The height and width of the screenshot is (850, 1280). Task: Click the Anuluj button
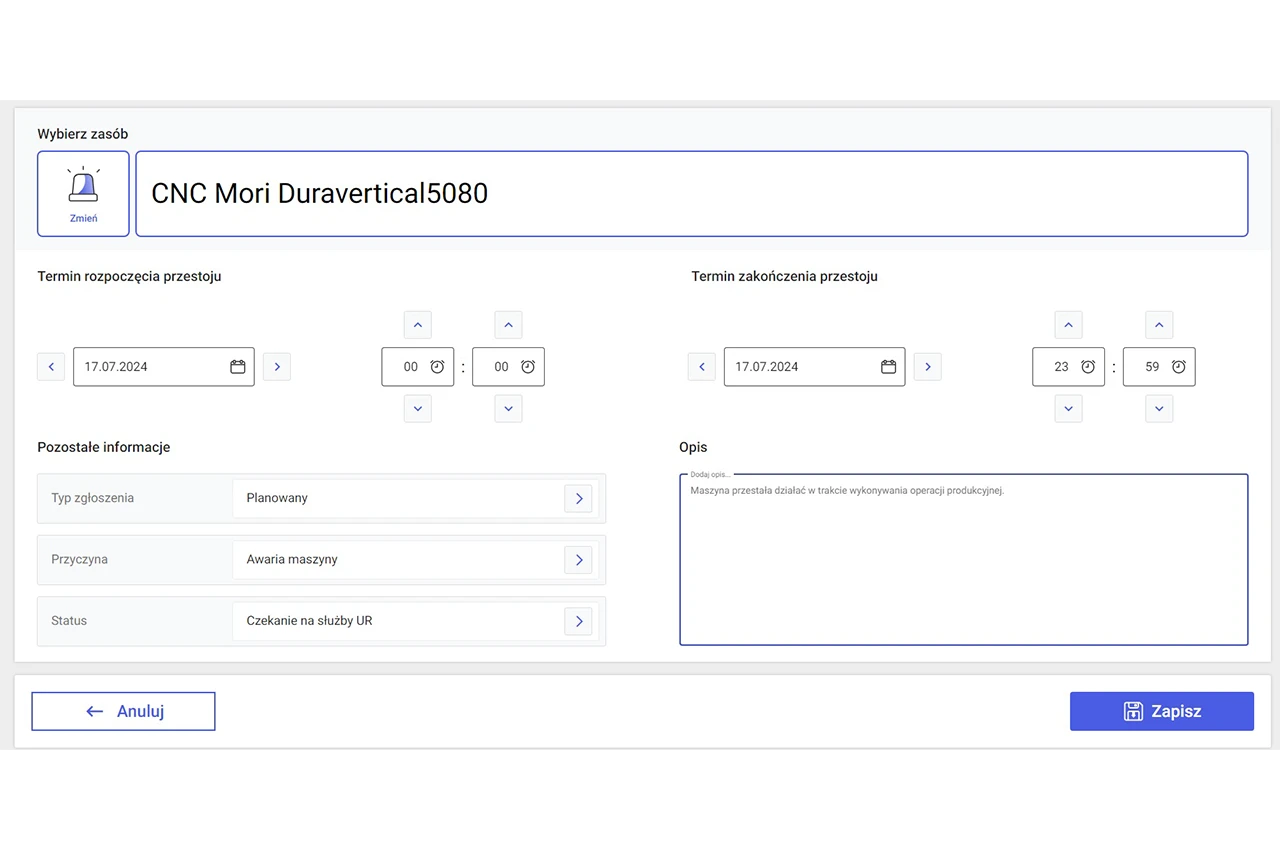tap(123, 711)
